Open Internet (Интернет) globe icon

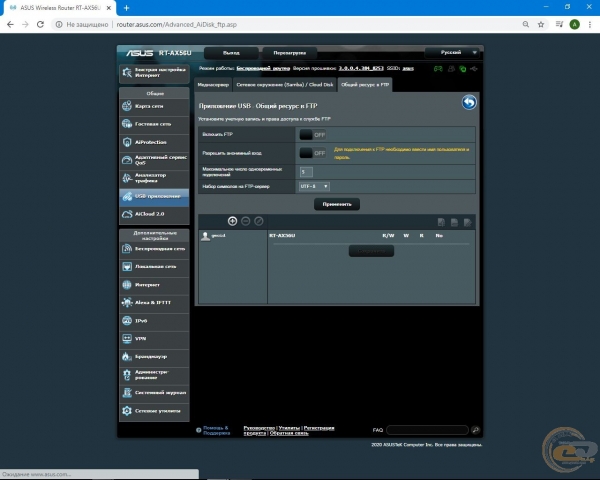click(127, 285)
